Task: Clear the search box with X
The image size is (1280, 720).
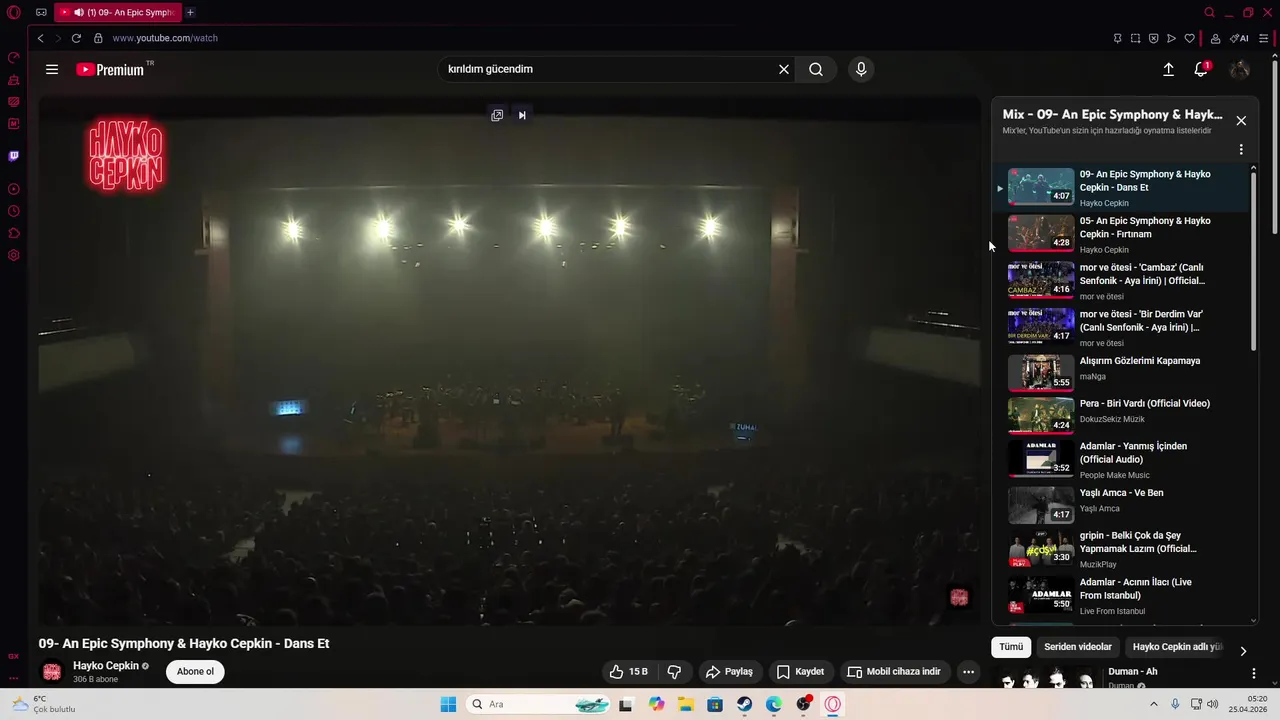Action: [784, 69]
